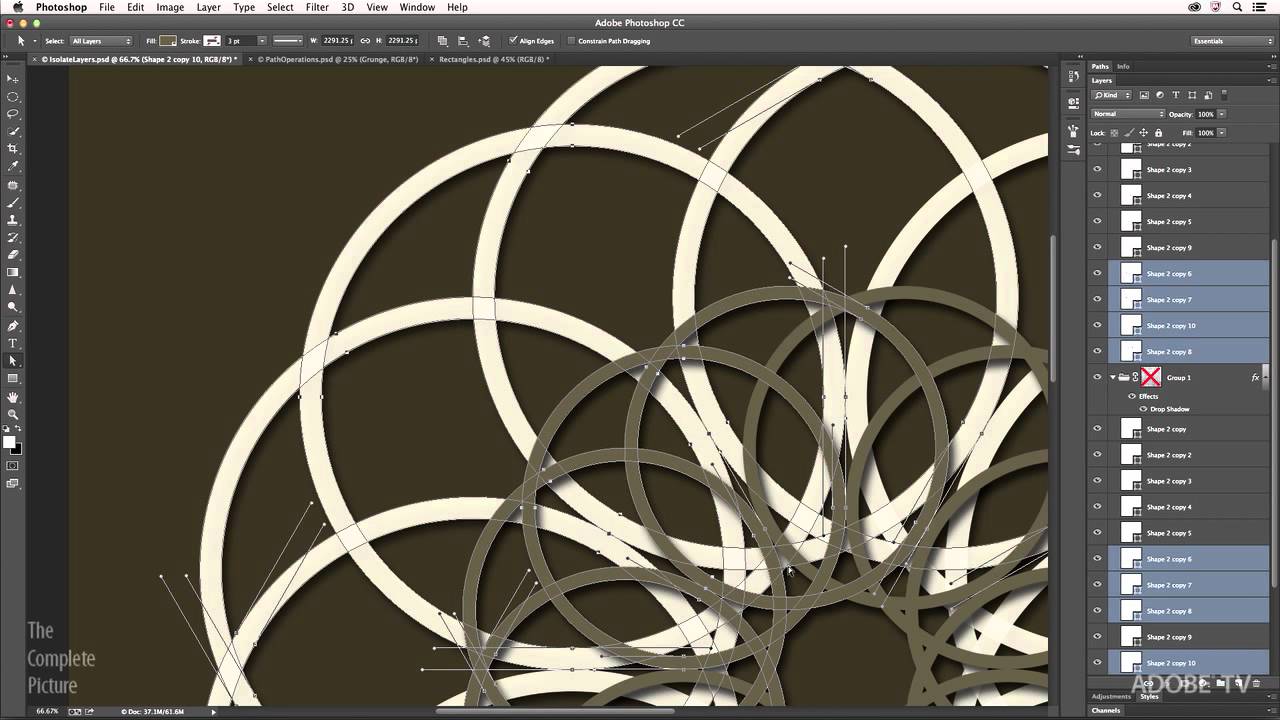
Task: Select the Brush tool
Action: click(x=13, y=202)
